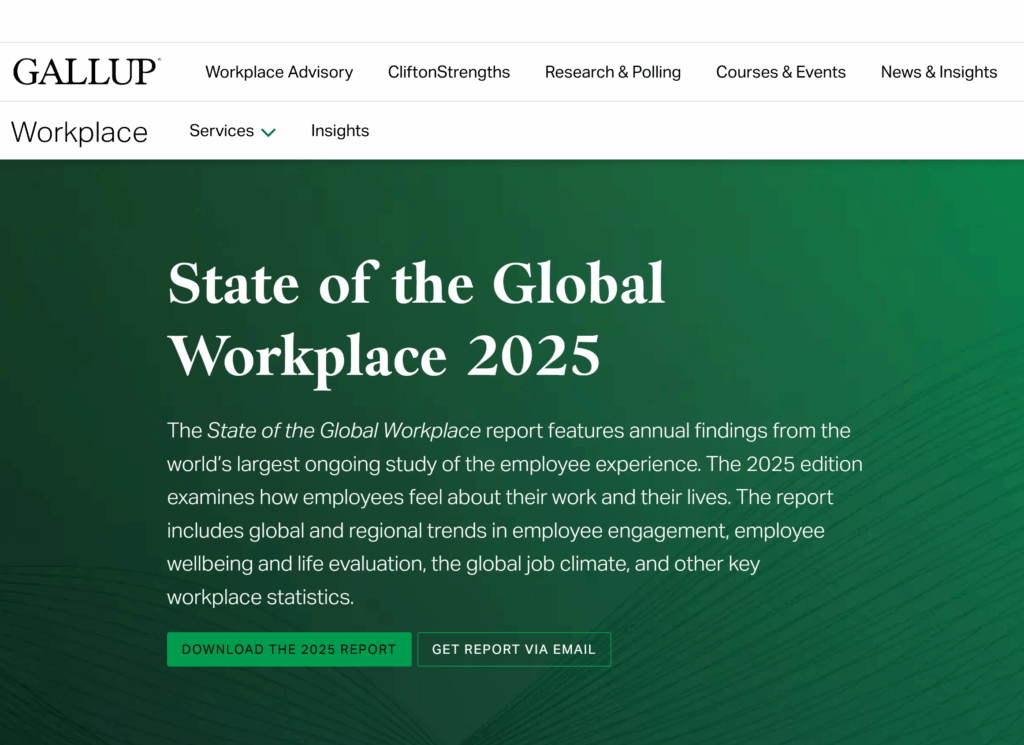Click the registered trademark symbol beside GALLUP

[x=160, y=57]
